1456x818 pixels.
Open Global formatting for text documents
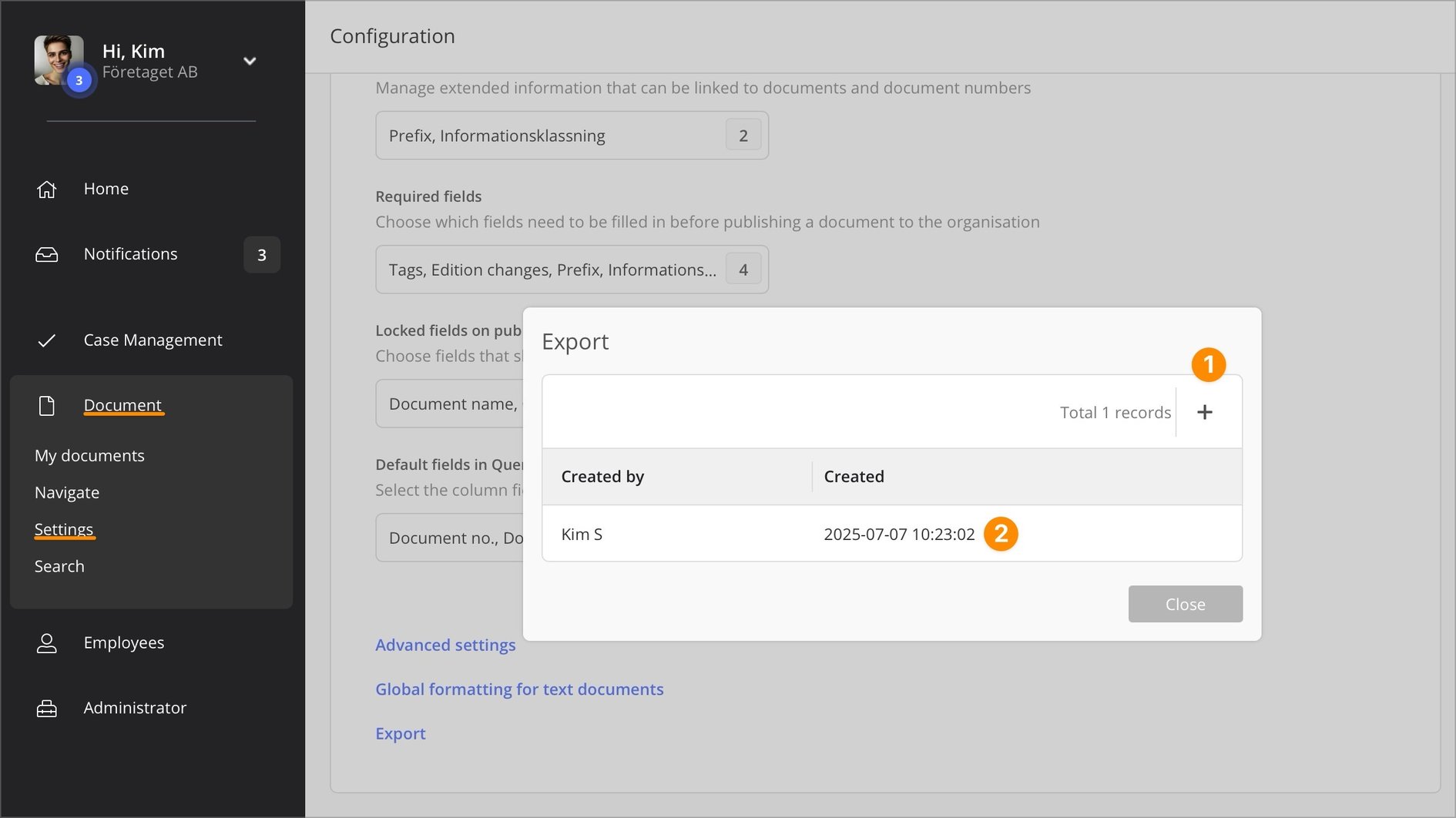(519, 689)
